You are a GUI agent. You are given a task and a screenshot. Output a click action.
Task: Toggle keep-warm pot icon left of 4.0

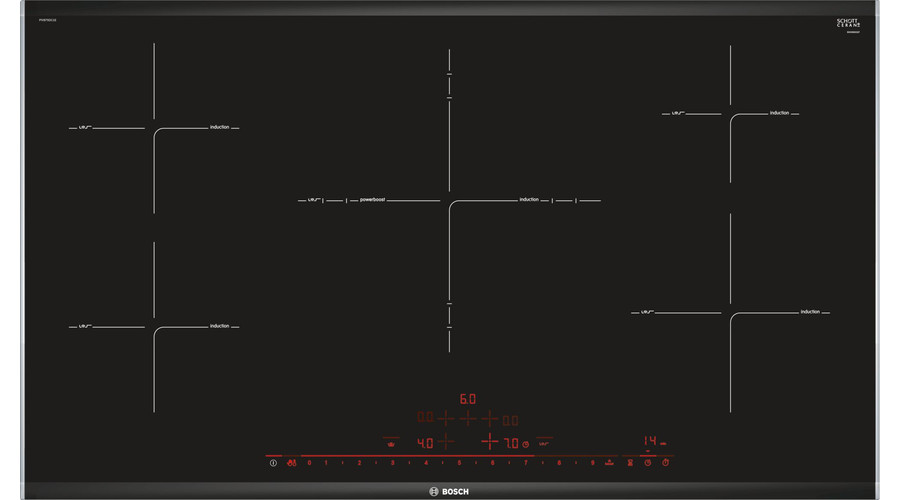tap(390, 443)
